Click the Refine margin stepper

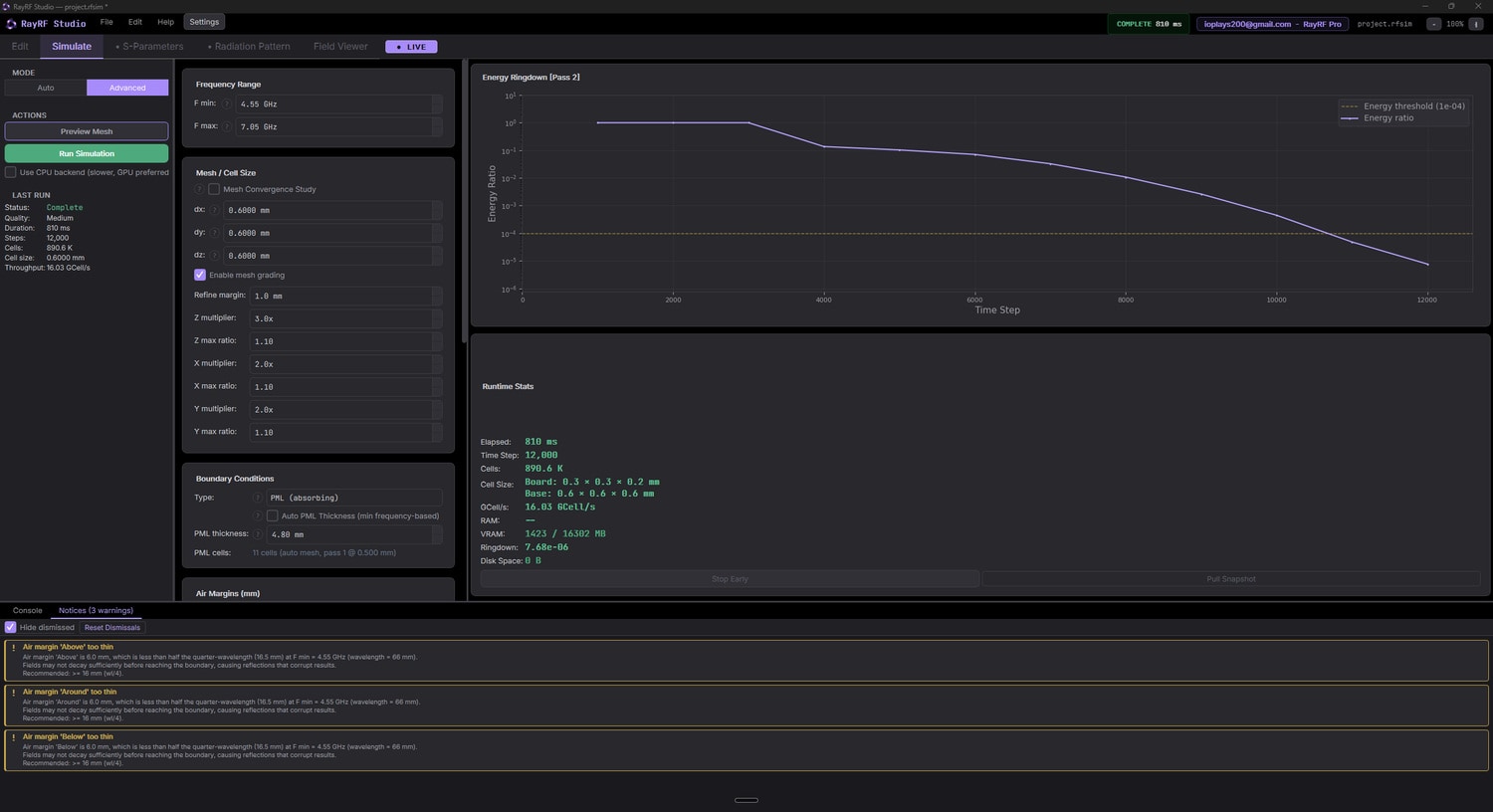[437, 296]
